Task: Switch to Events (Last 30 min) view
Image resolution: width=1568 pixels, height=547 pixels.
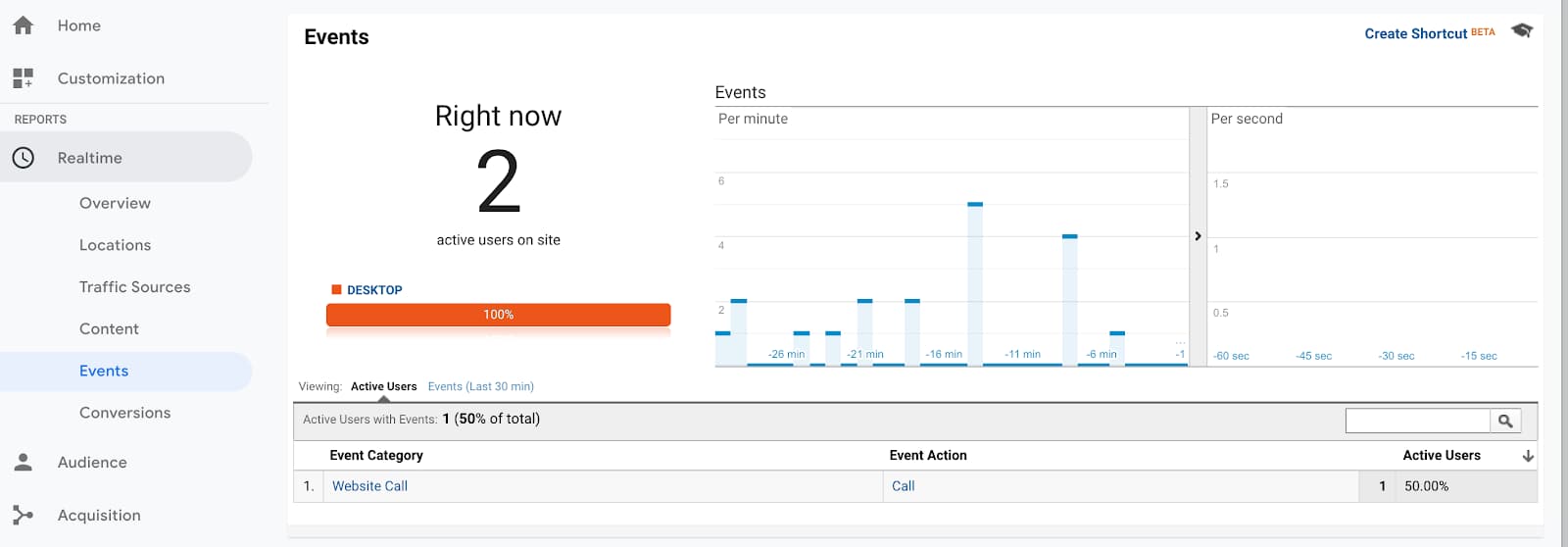Action: pyautogui.click(x=480, y=386)
